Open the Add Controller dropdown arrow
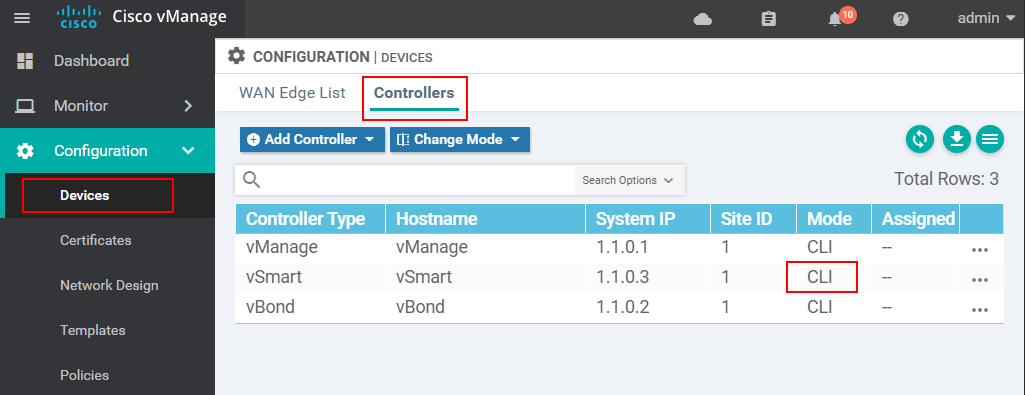The image size is (1025, 395). point(369,139)
